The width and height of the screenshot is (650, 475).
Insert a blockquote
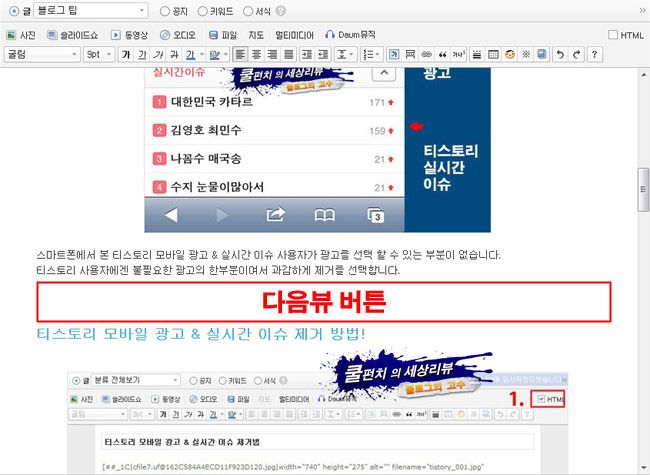pos(442,54)
